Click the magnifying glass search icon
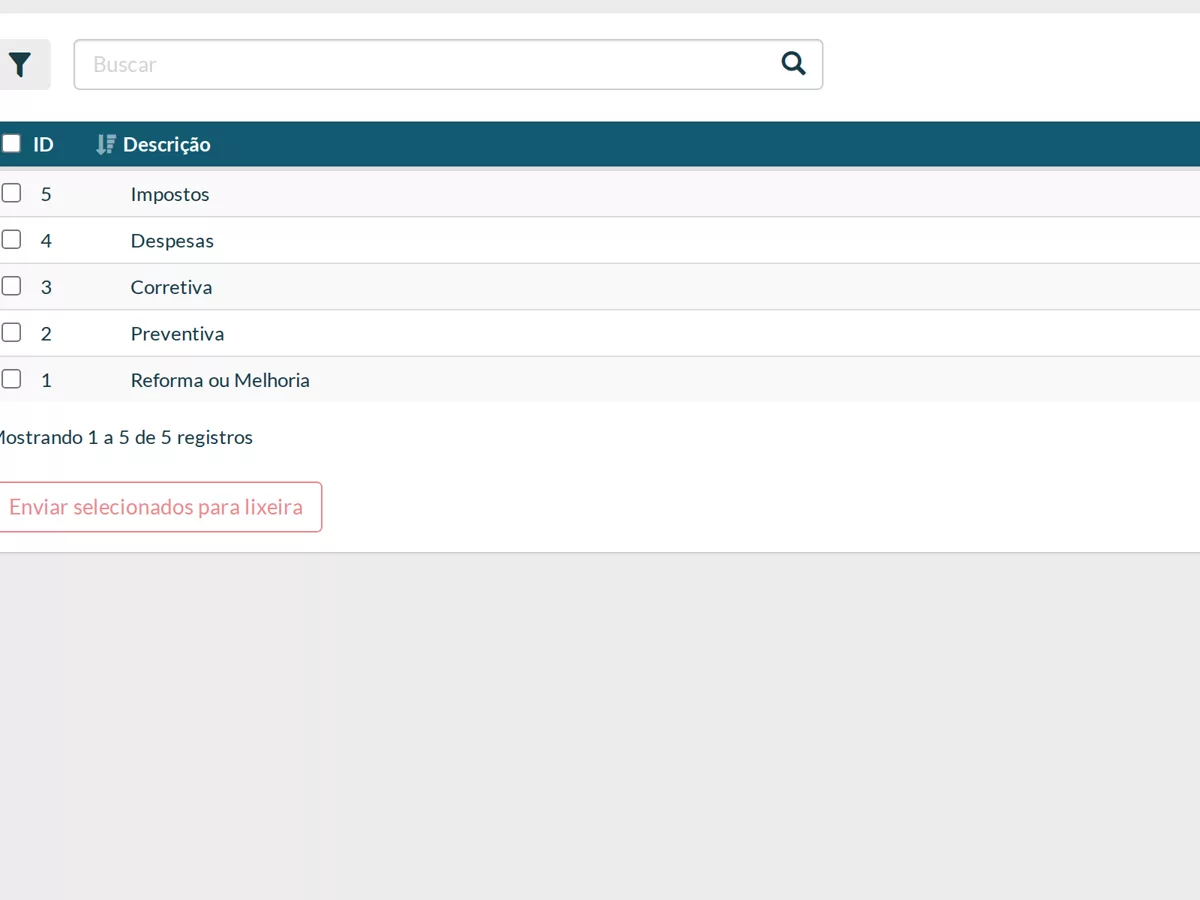 793,64
